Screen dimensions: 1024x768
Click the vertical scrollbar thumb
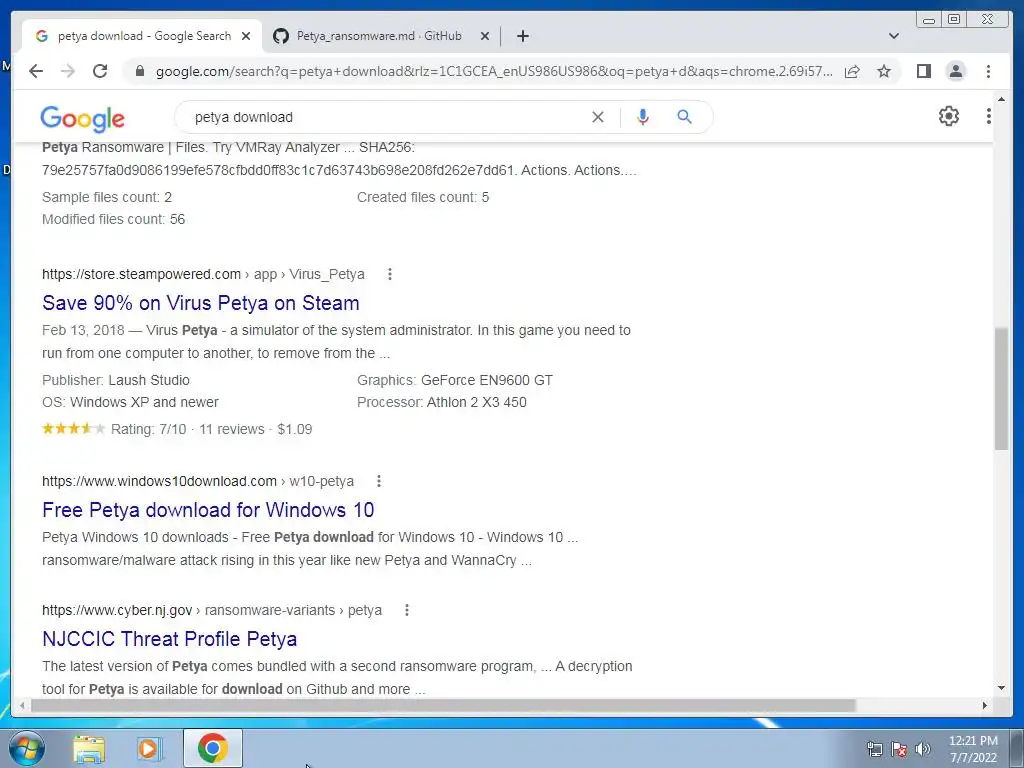click(x=1001, y=389)
